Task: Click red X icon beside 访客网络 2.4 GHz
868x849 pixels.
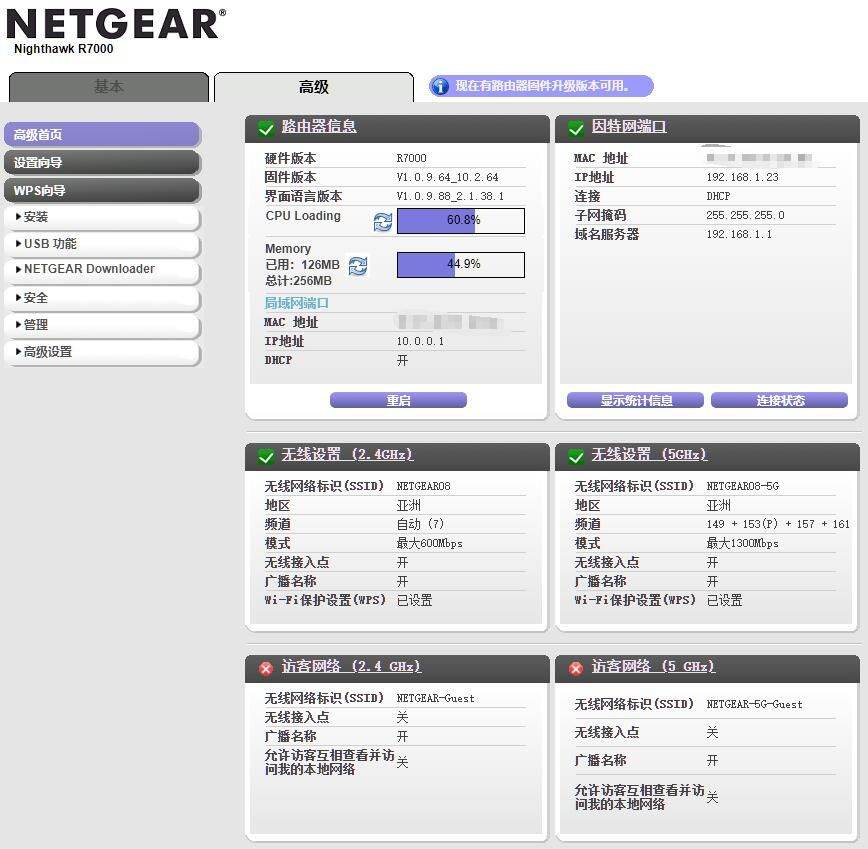Action: (x=266, y=668)
